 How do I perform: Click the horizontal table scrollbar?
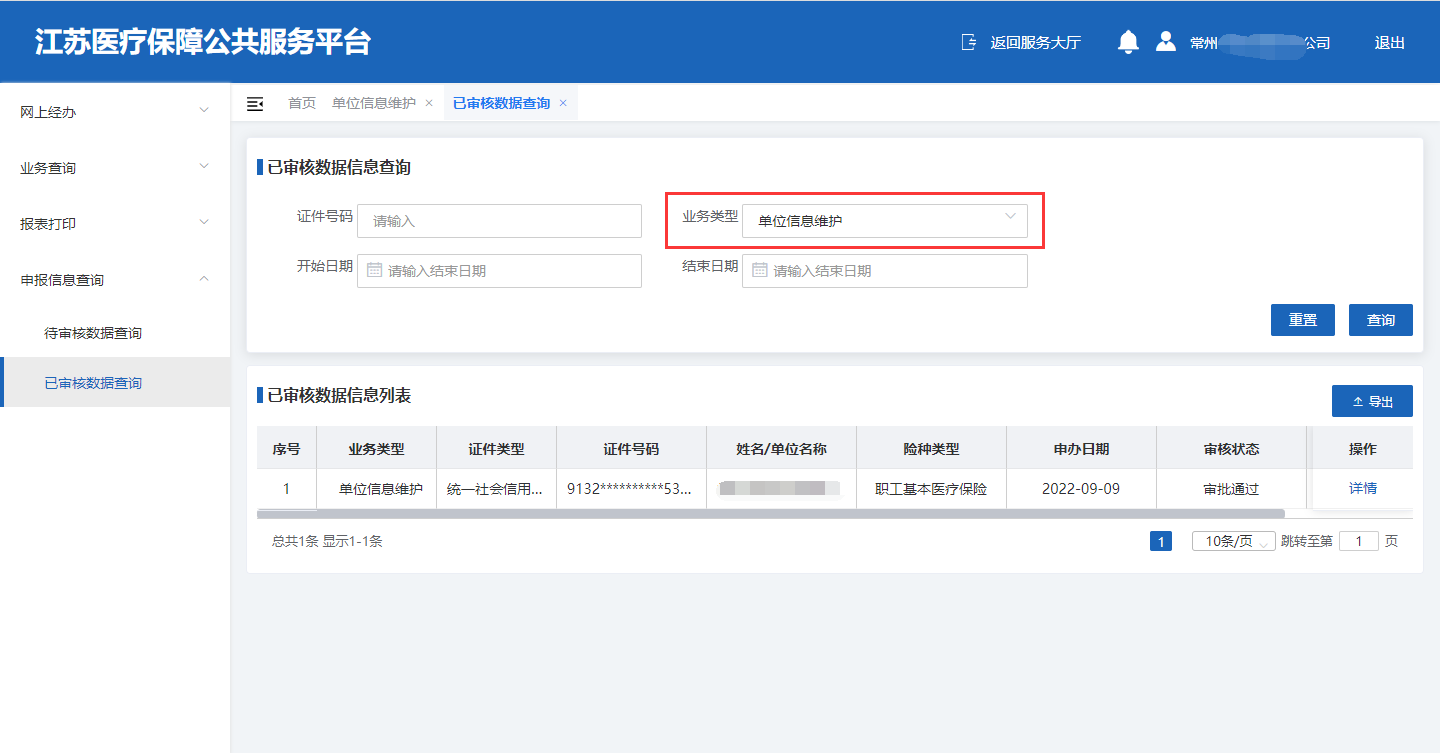pyautogui.click(x=770, y=514)
